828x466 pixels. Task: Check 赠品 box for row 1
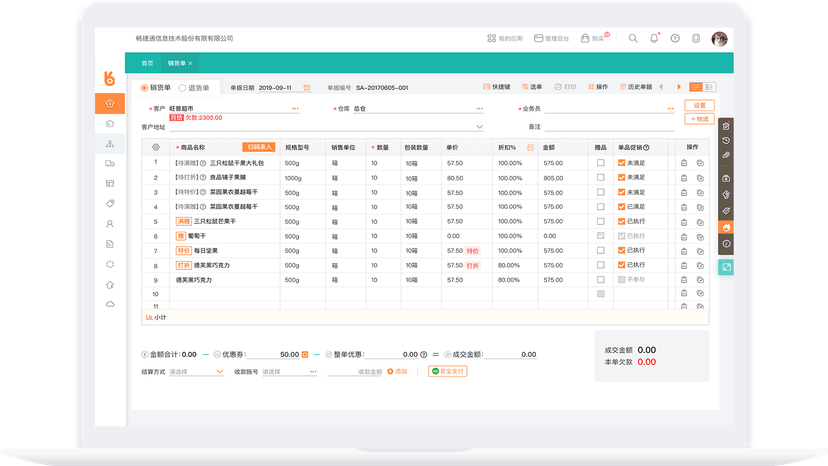pyautogui.click(x=600, y=163)
